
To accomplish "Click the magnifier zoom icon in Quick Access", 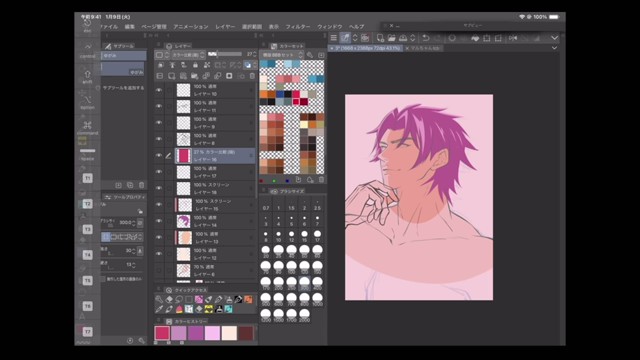I will click(159, 300).
